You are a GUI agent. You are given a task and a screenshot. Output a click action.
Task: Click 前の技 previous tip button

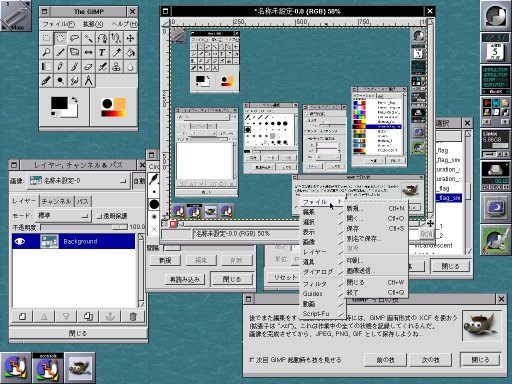(385, 360)
